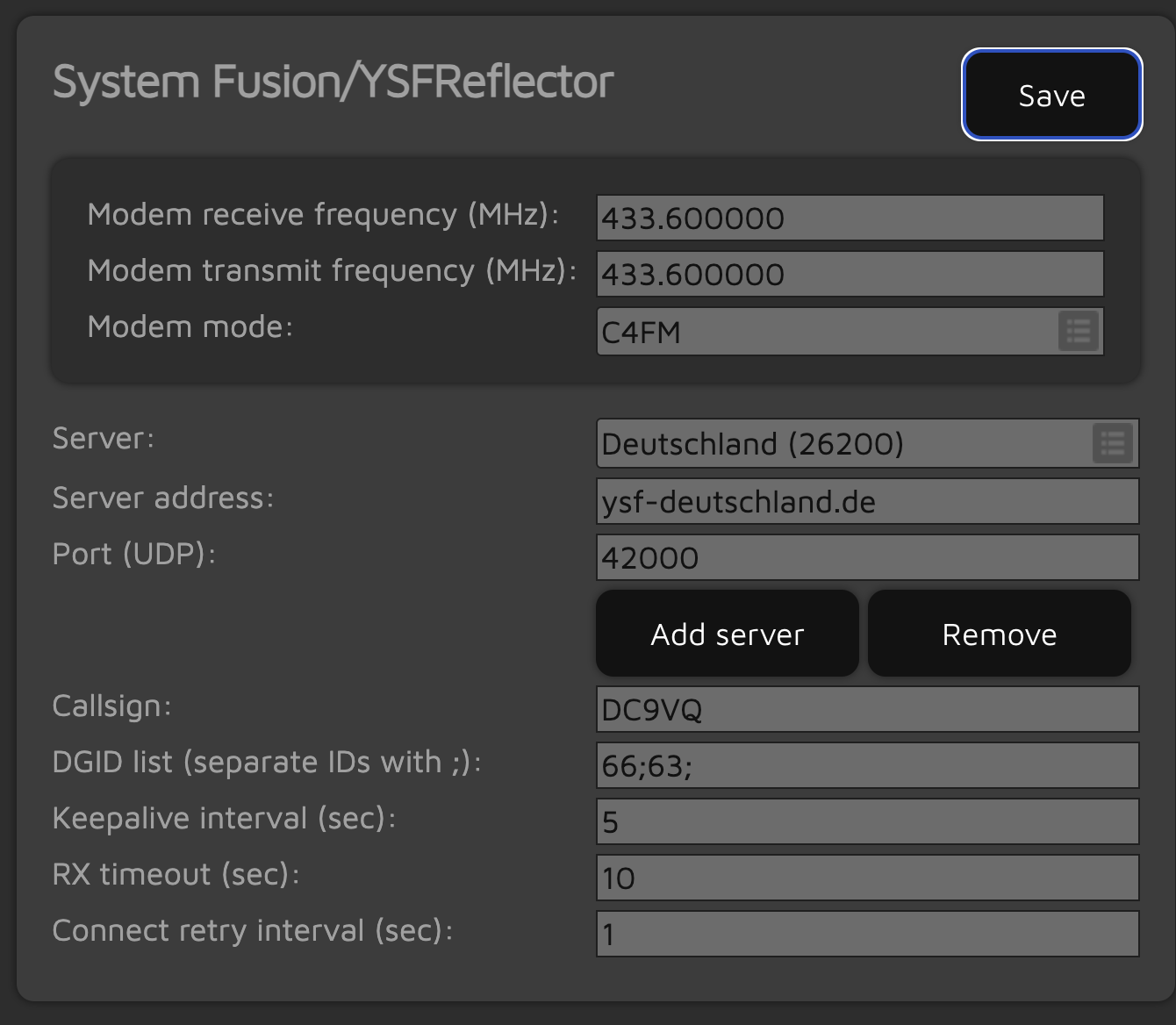Click the Server label text

(x=104, y=438)
